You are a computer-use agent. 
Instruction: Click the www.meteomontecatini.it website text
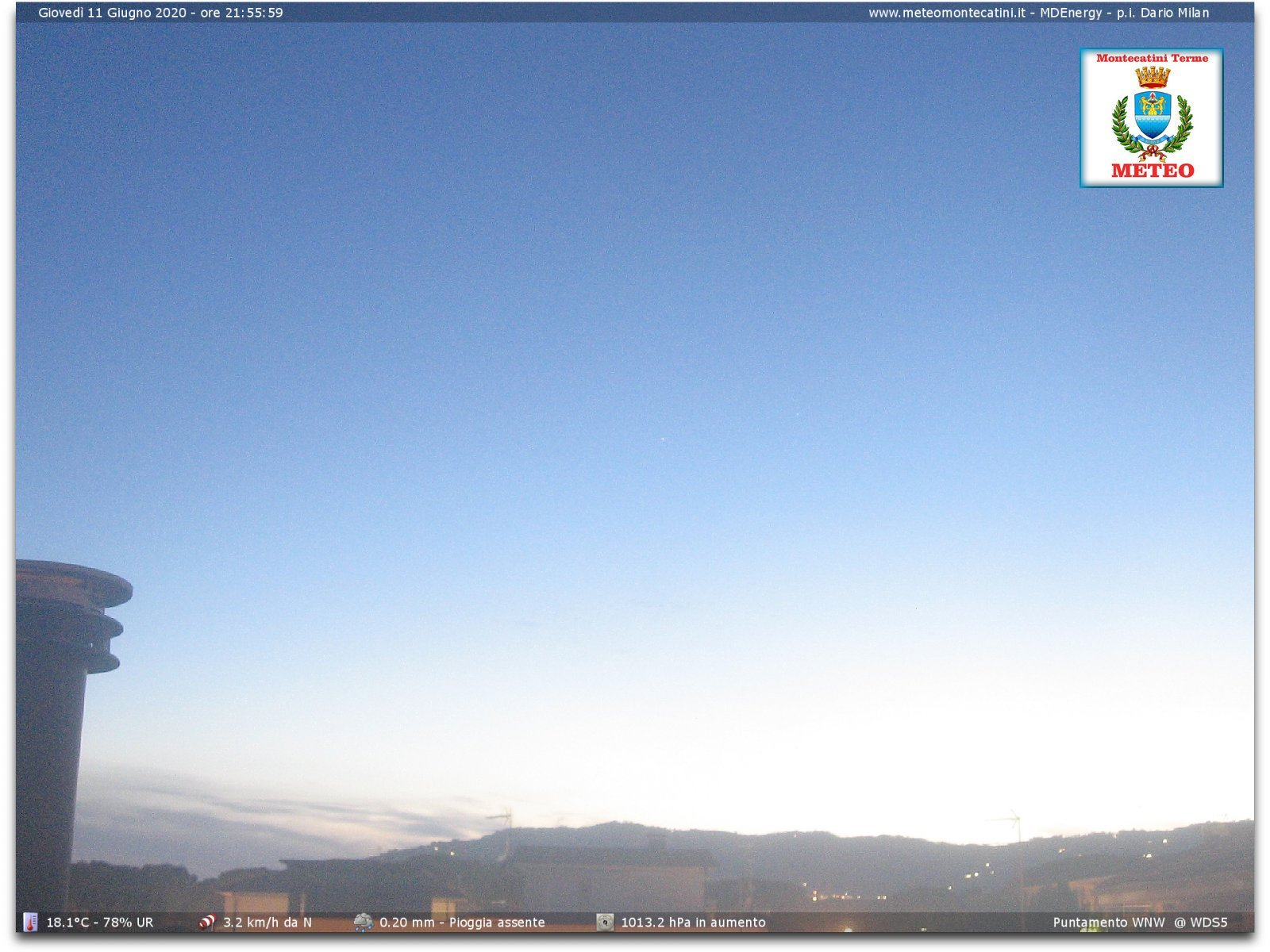(947, 13)
